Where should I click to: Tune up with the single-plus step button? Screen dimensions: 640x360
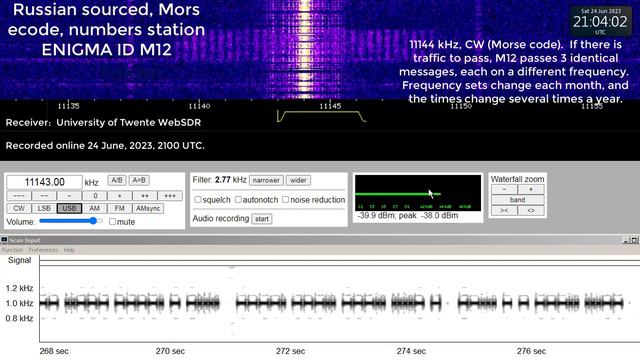[x=120, y=196]
